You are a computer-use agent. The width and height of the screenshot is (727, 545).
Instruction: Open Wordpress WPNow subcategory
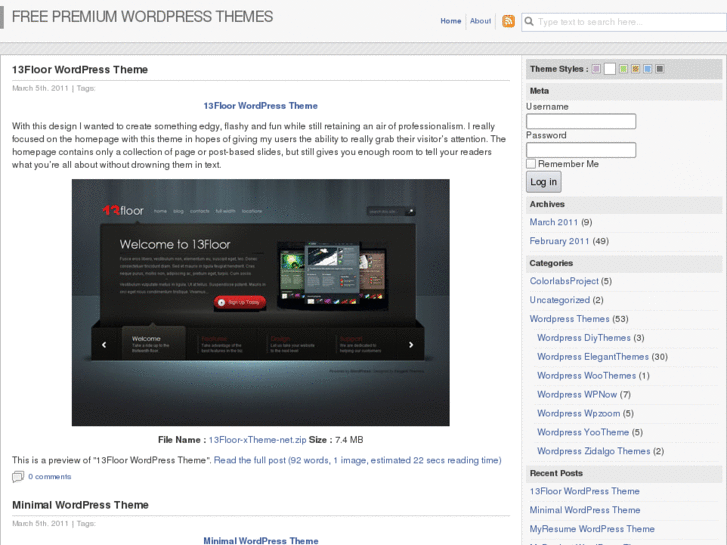[577, 395]
